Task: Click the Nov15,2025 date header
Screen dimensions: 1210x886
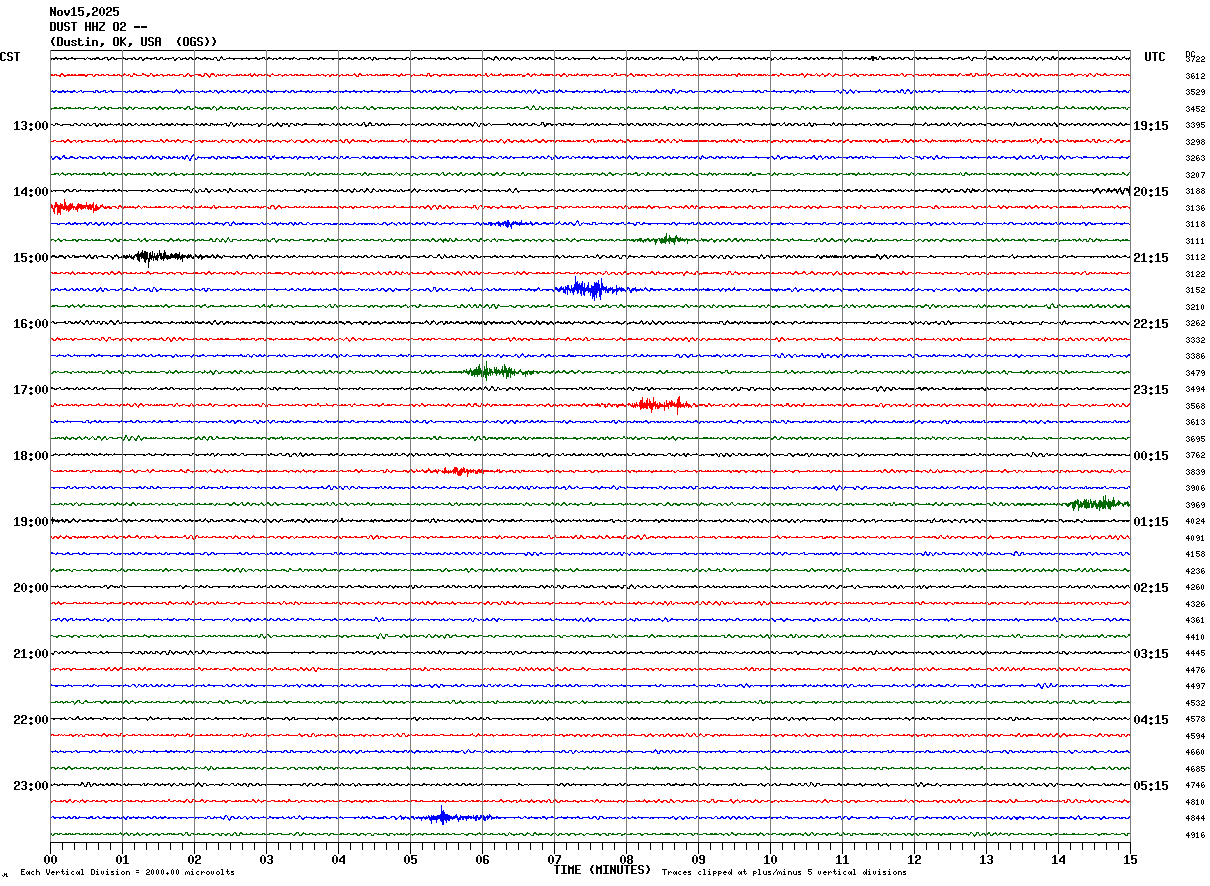Action: (84, 12)
